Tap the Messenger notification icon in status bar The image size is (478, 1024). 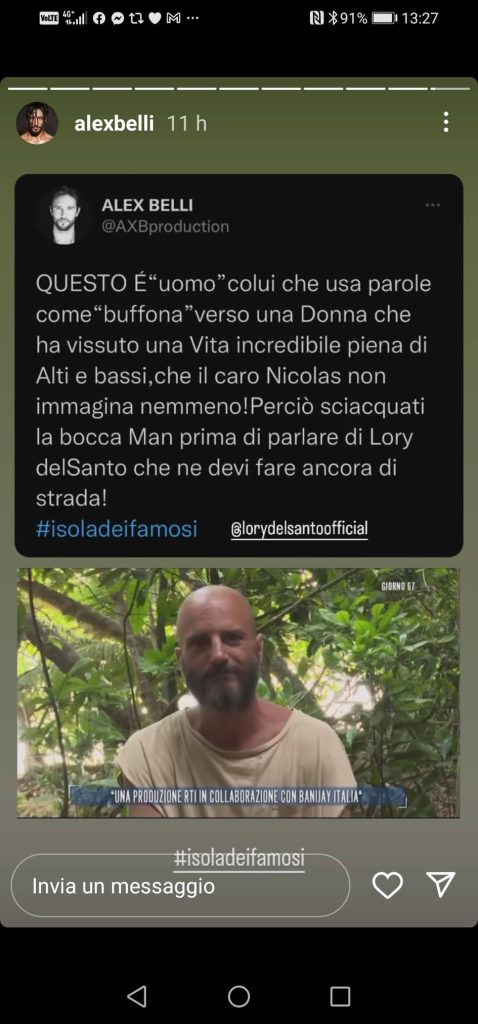(118, 18)
